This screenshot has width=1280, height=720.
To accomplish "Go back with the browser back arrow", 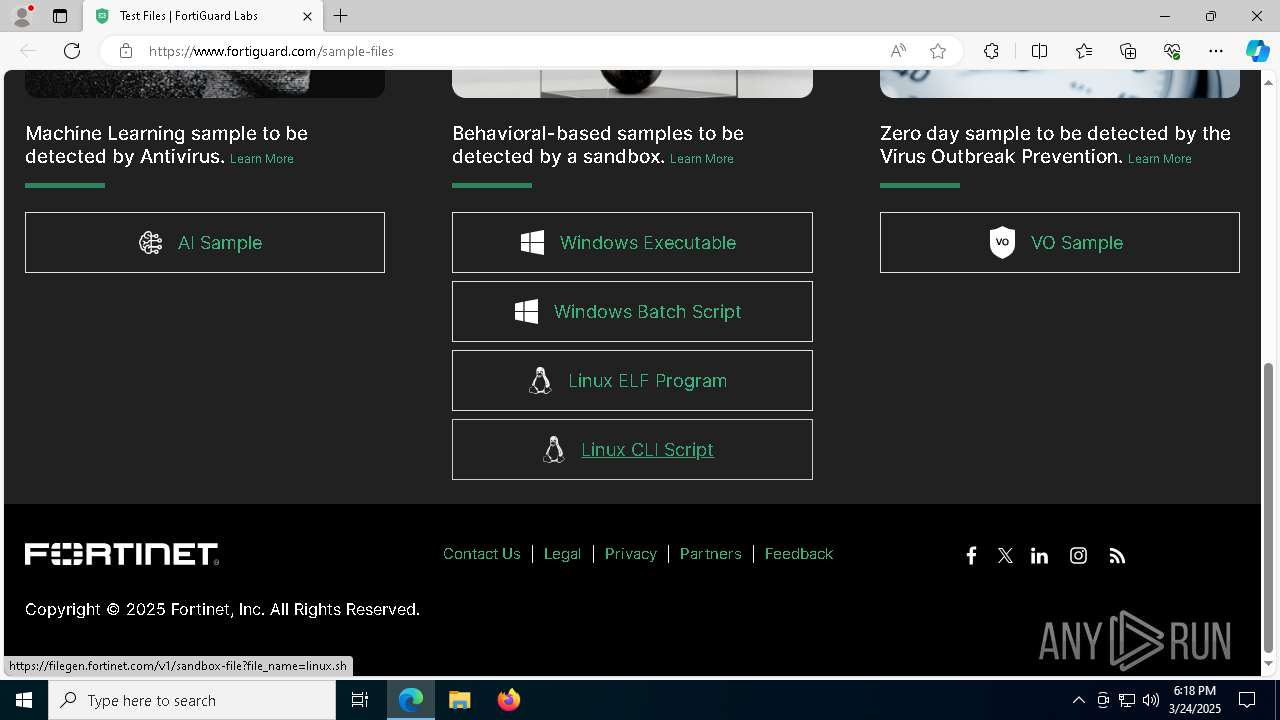I will pos(28,51).
